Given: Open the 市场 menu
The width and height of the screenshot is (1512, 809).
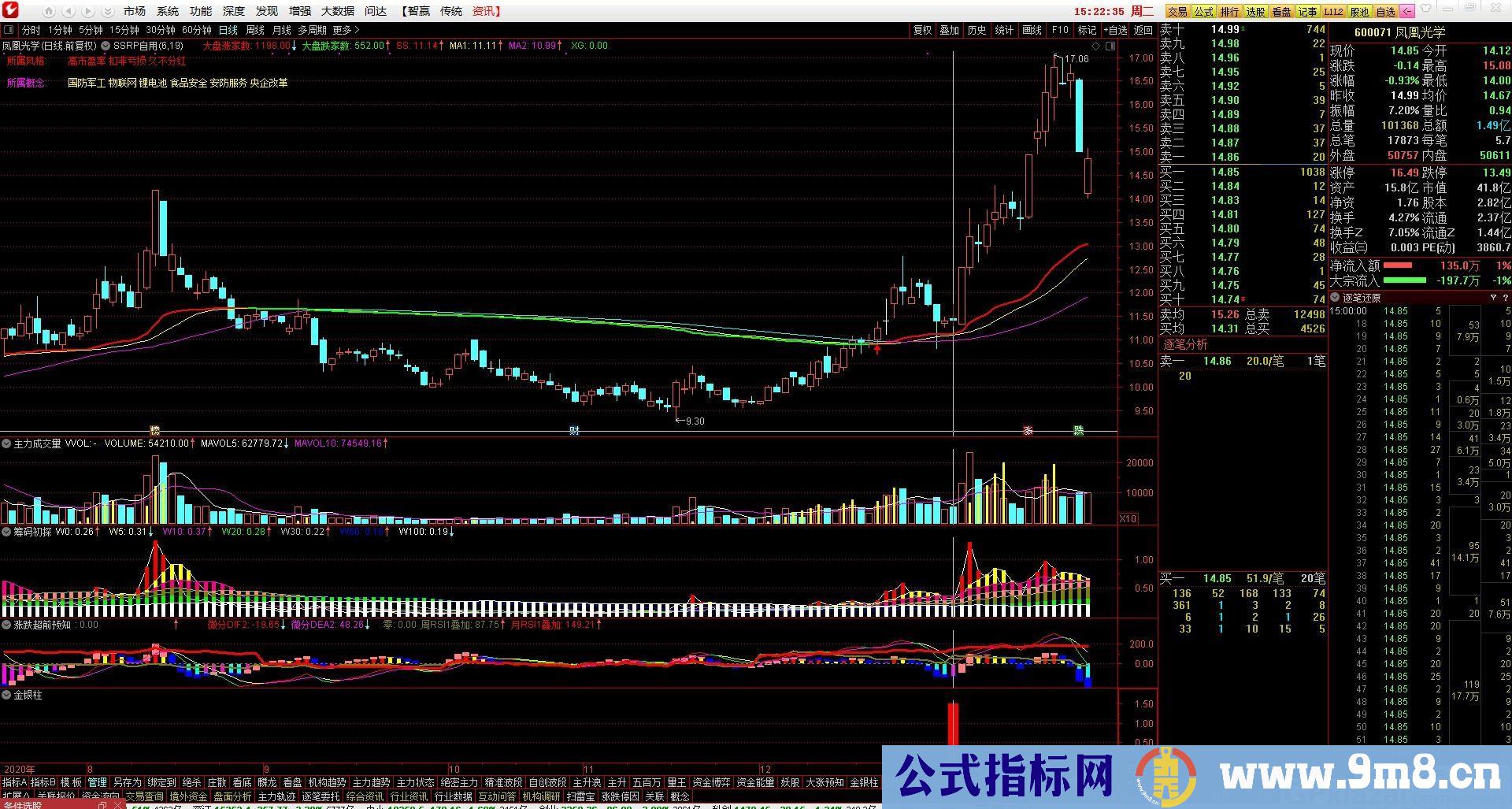Looking at the screenshot, I should [x=135, y=11].
